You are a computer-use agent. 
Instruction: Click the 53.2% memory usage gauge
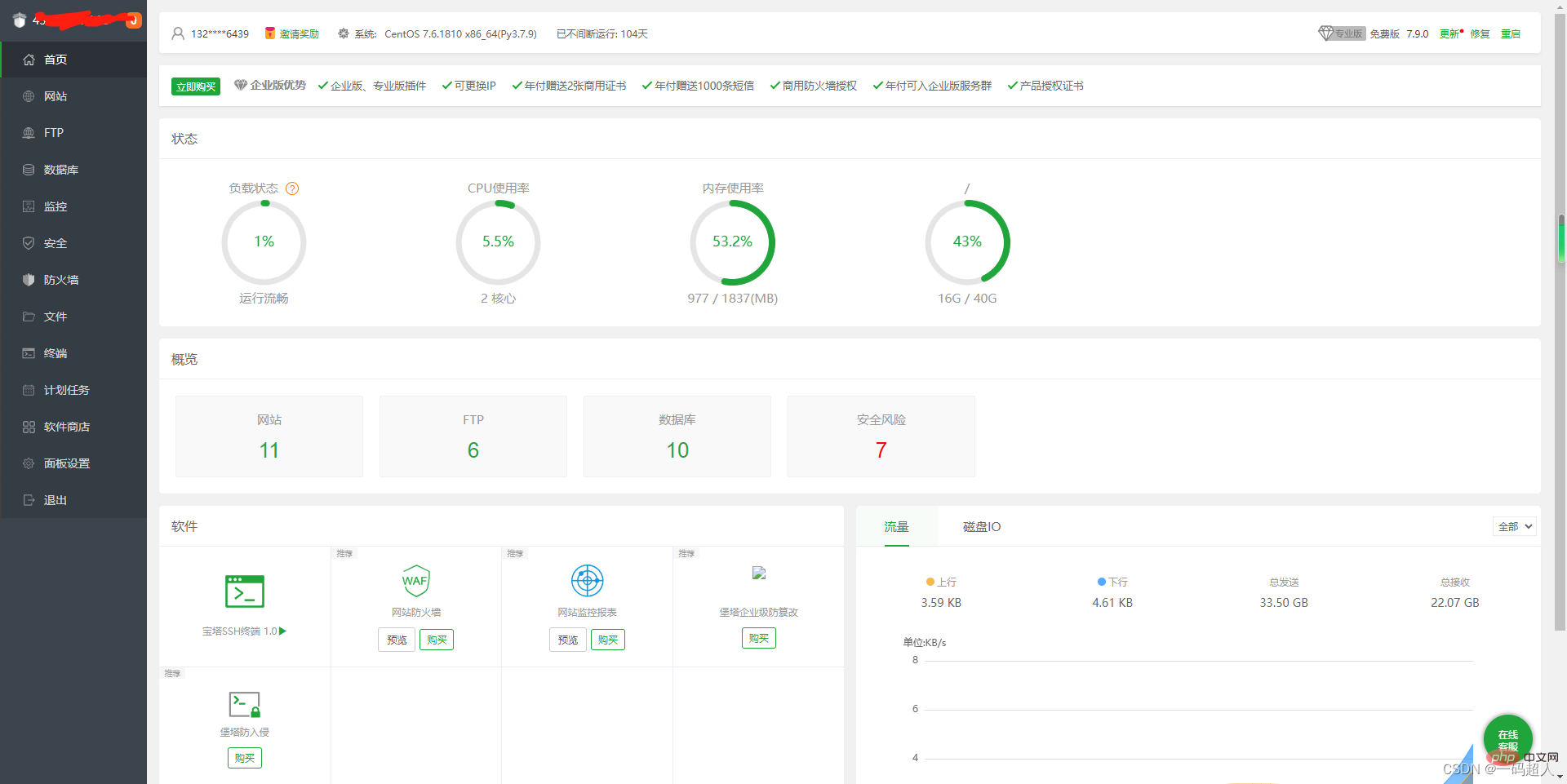[x=733, y=242]
